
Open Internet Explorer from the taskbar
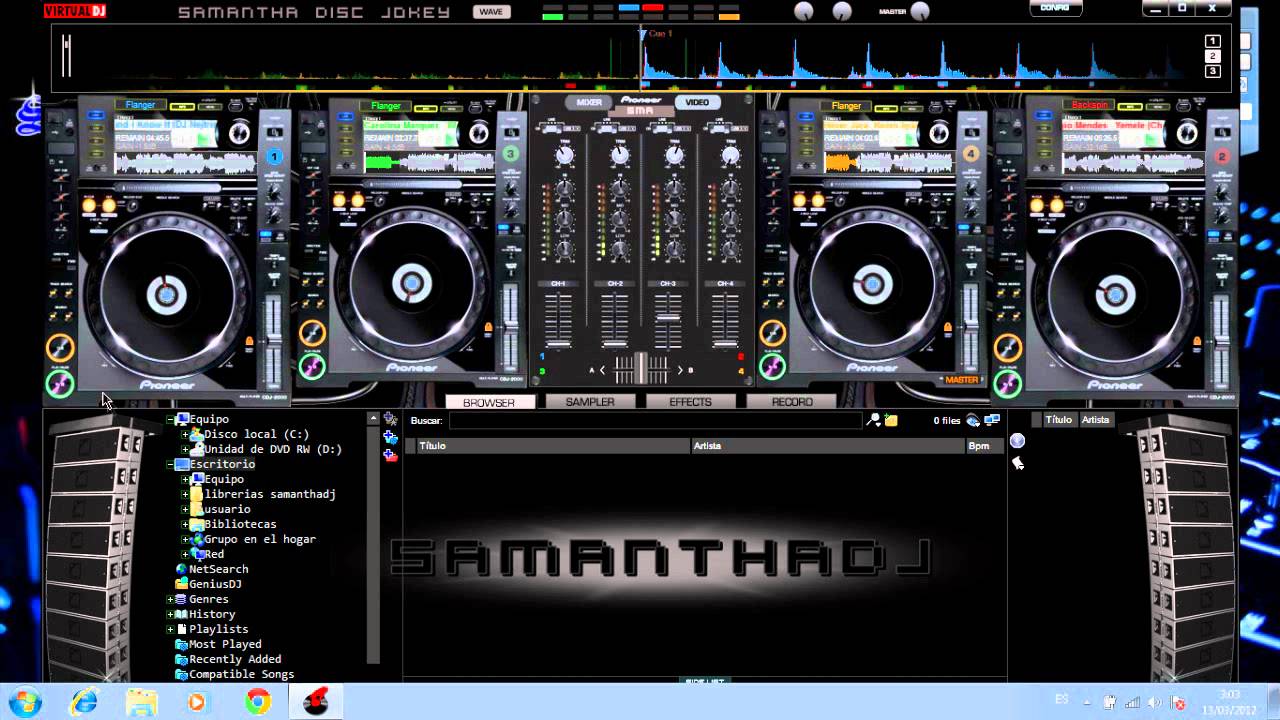tap(85, 702)
